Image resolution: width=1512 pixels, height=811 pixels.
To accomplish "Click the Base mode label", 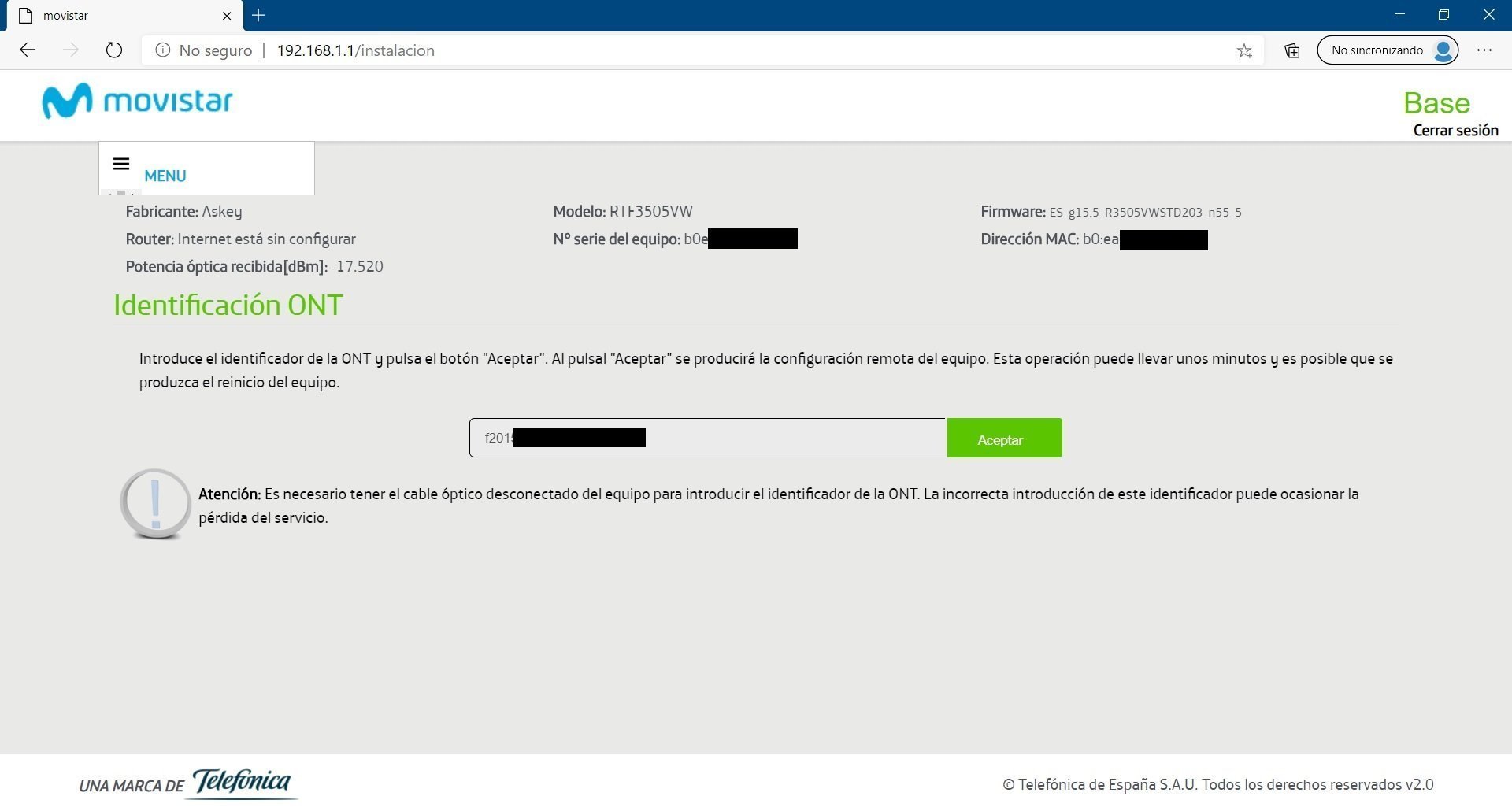I will click(x=1436, y=103).
